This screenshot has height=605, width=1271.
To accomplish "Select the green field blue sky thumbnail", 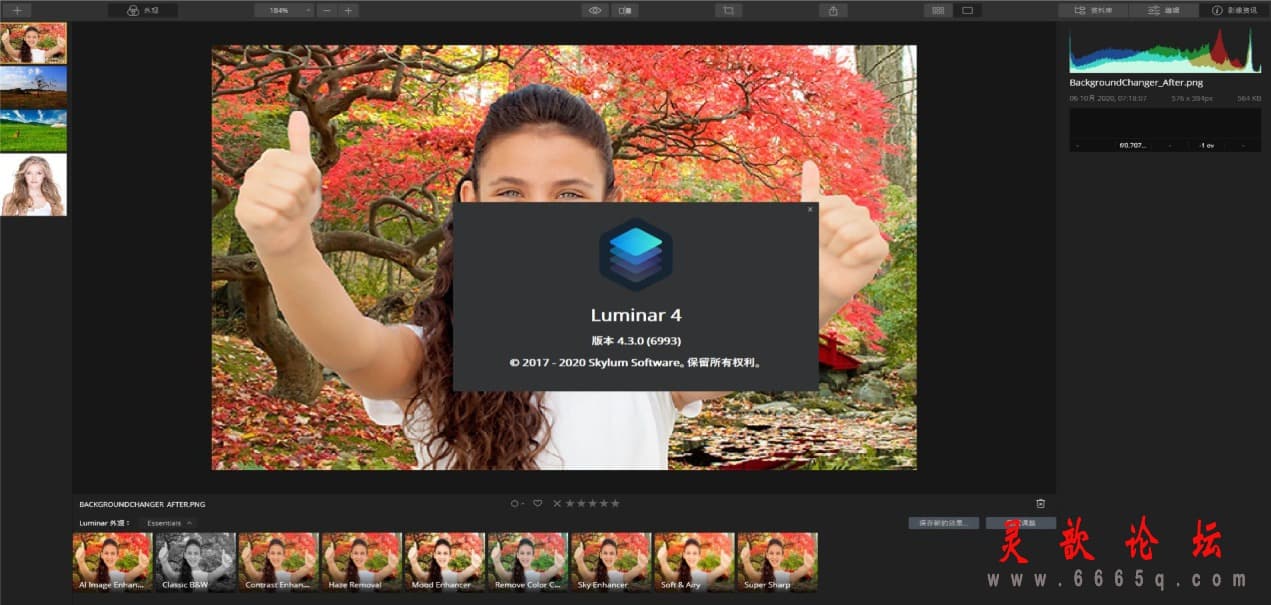I will point(34,130).
